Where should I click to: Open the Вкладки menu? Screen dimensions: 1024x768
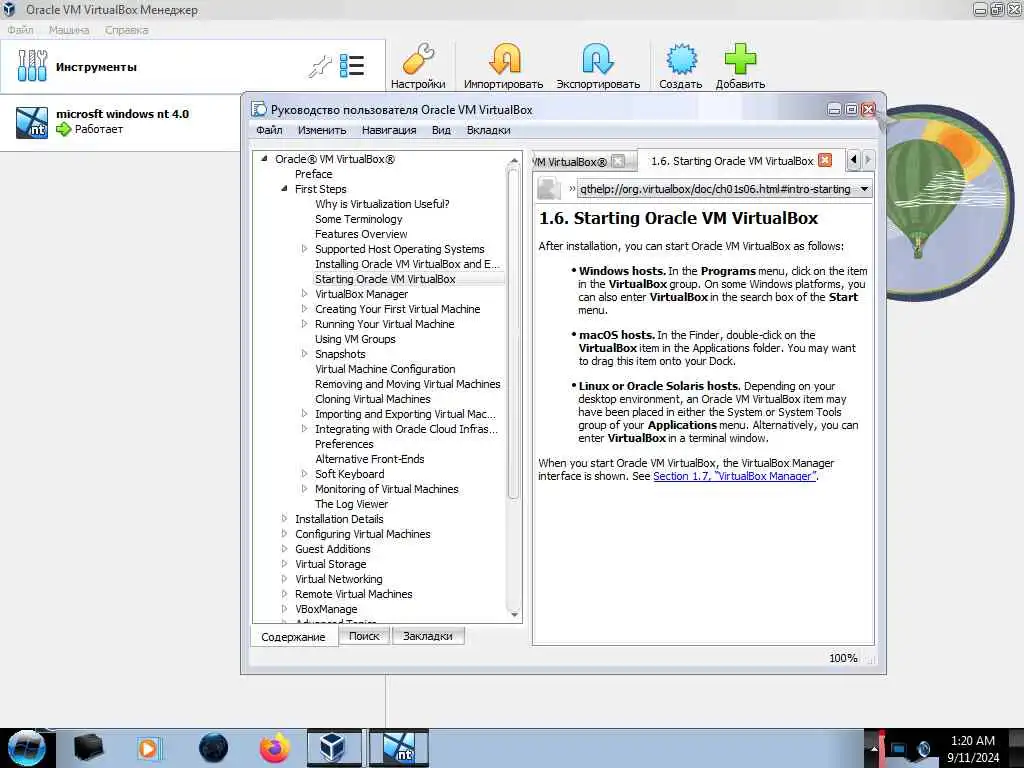click(x=488, y=130)
